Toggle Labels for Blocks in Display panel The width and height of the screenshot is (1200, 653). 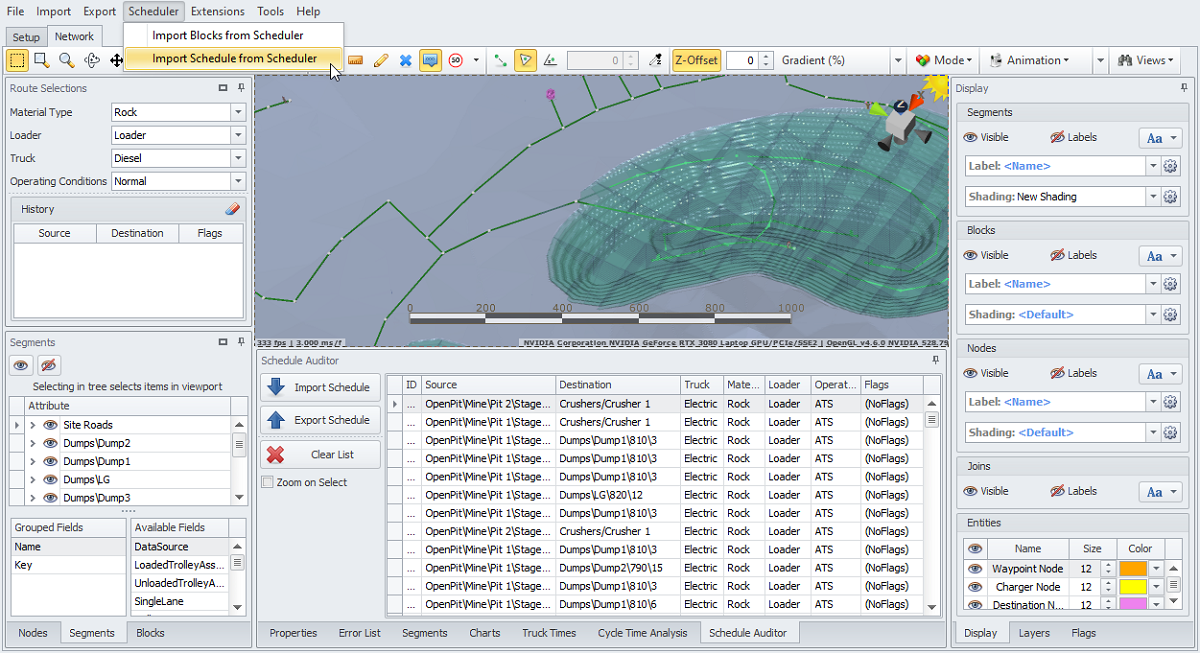[x=1058, y=255]
